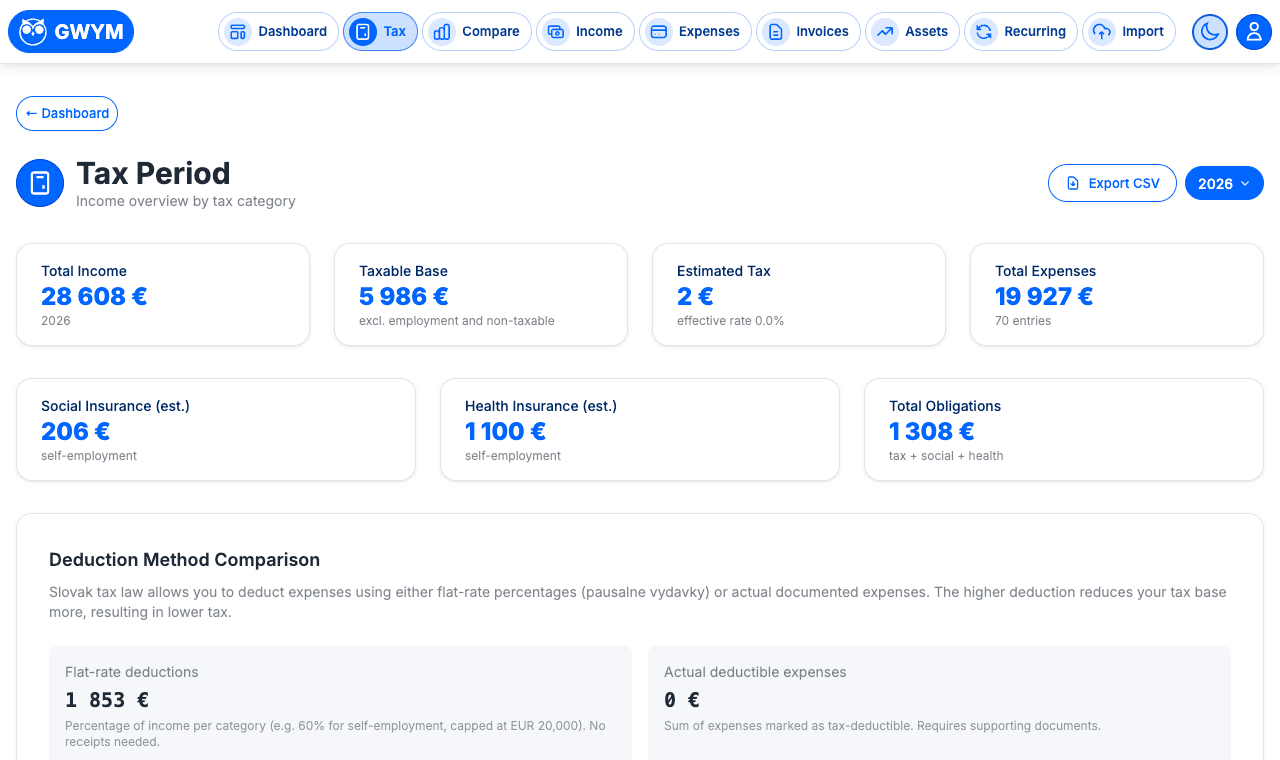Click the back to Dashboard link

[67, 114]
